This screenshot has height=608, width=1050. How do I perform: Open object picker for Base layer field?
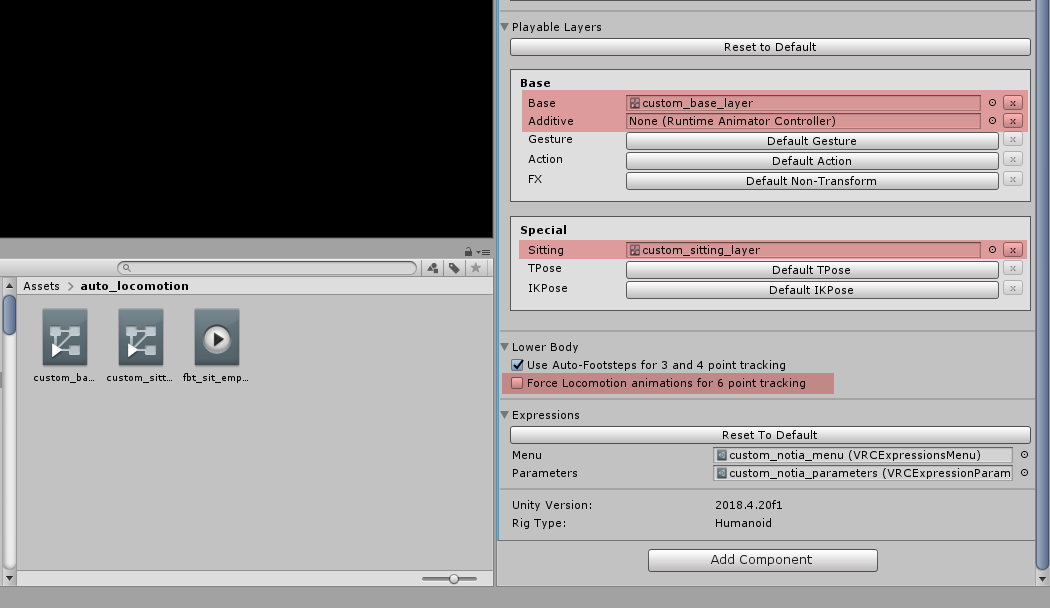992,103
